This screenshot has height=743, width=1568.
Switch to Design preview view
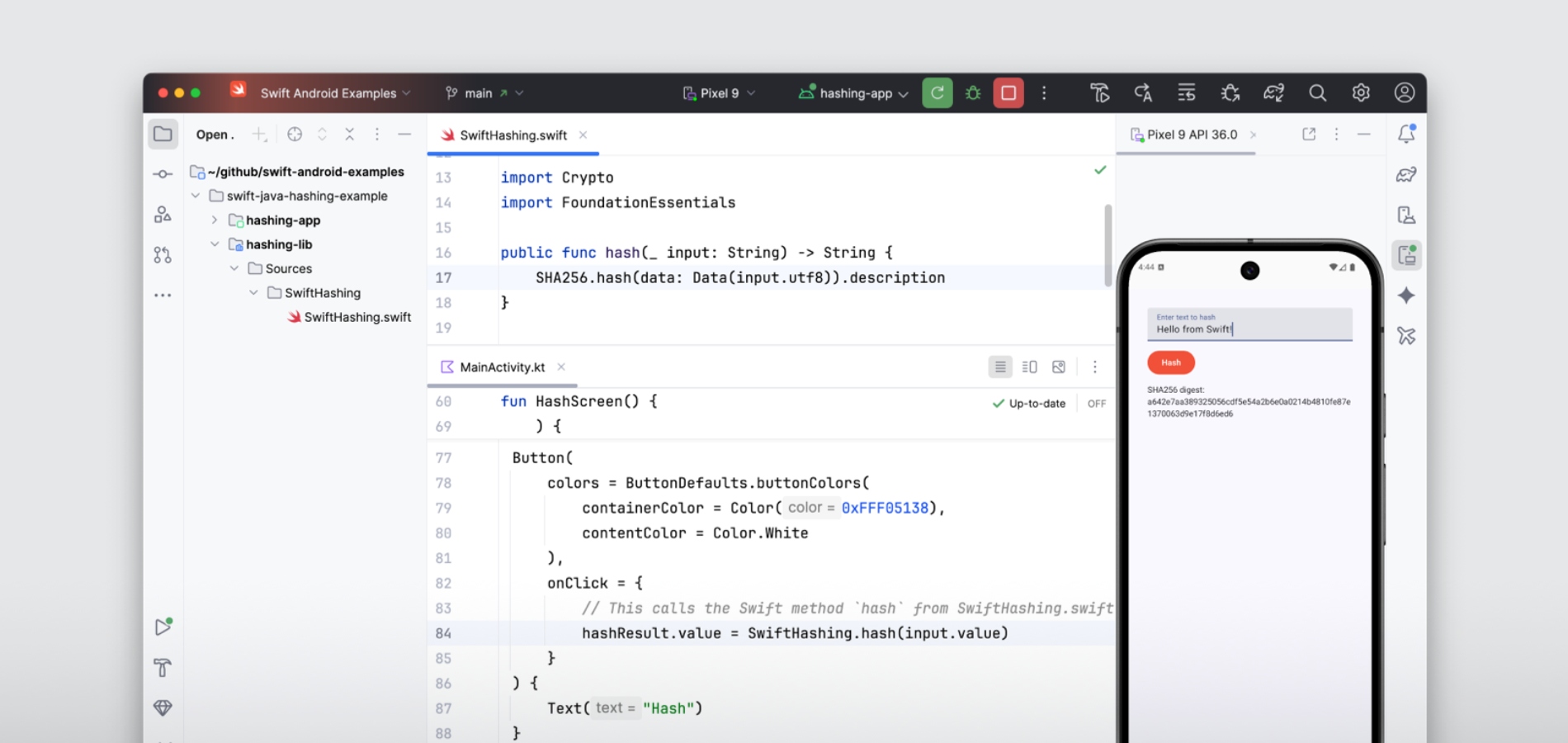click(x=1060, y=367)
